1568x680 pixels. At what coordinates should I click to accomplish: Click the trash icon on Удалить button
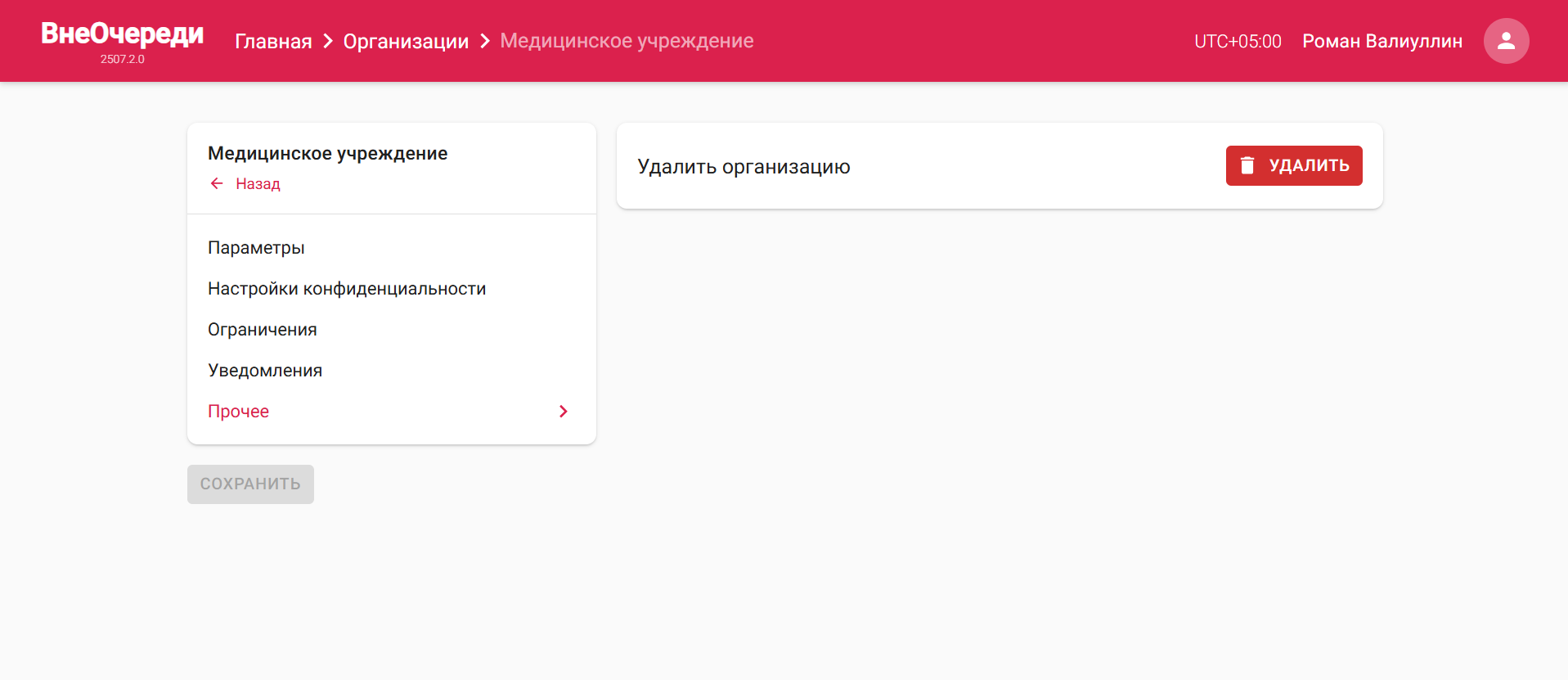click(1247, 165)
